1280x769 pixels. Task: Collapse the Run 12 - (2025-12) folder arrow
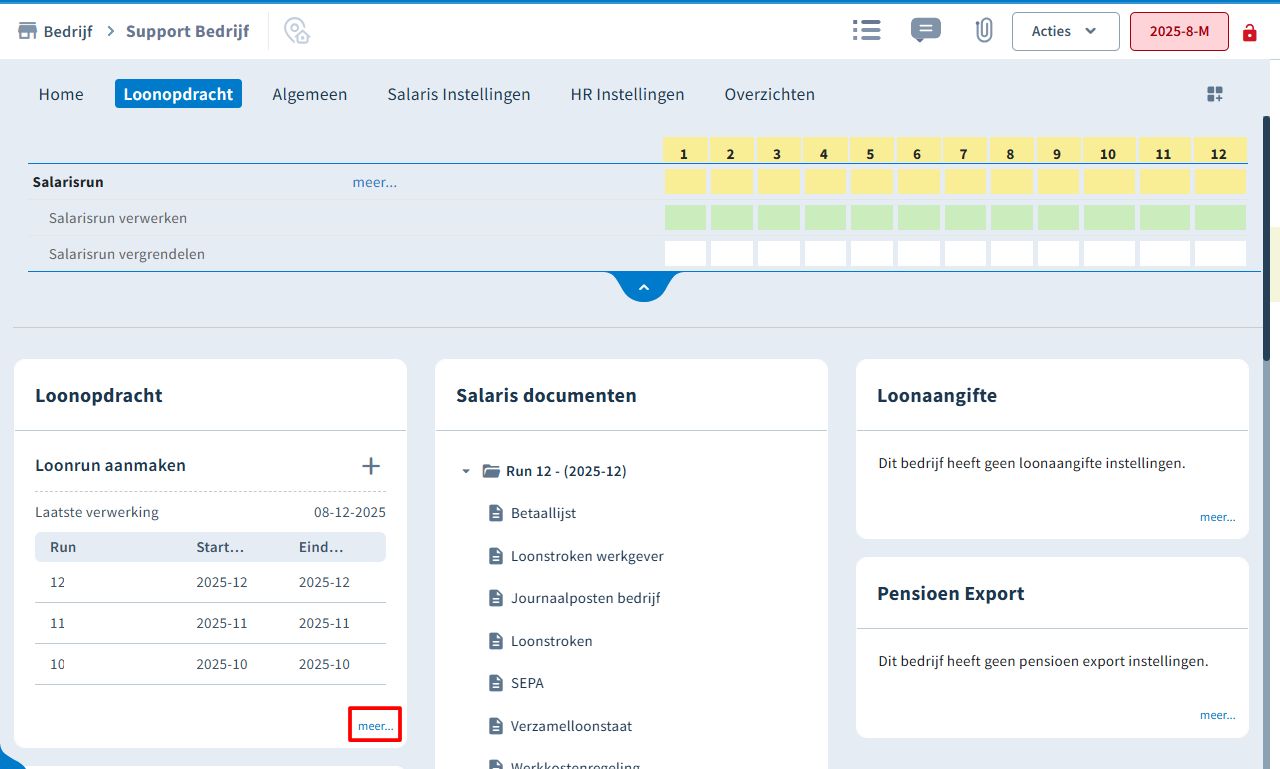(x=466, y=471)
